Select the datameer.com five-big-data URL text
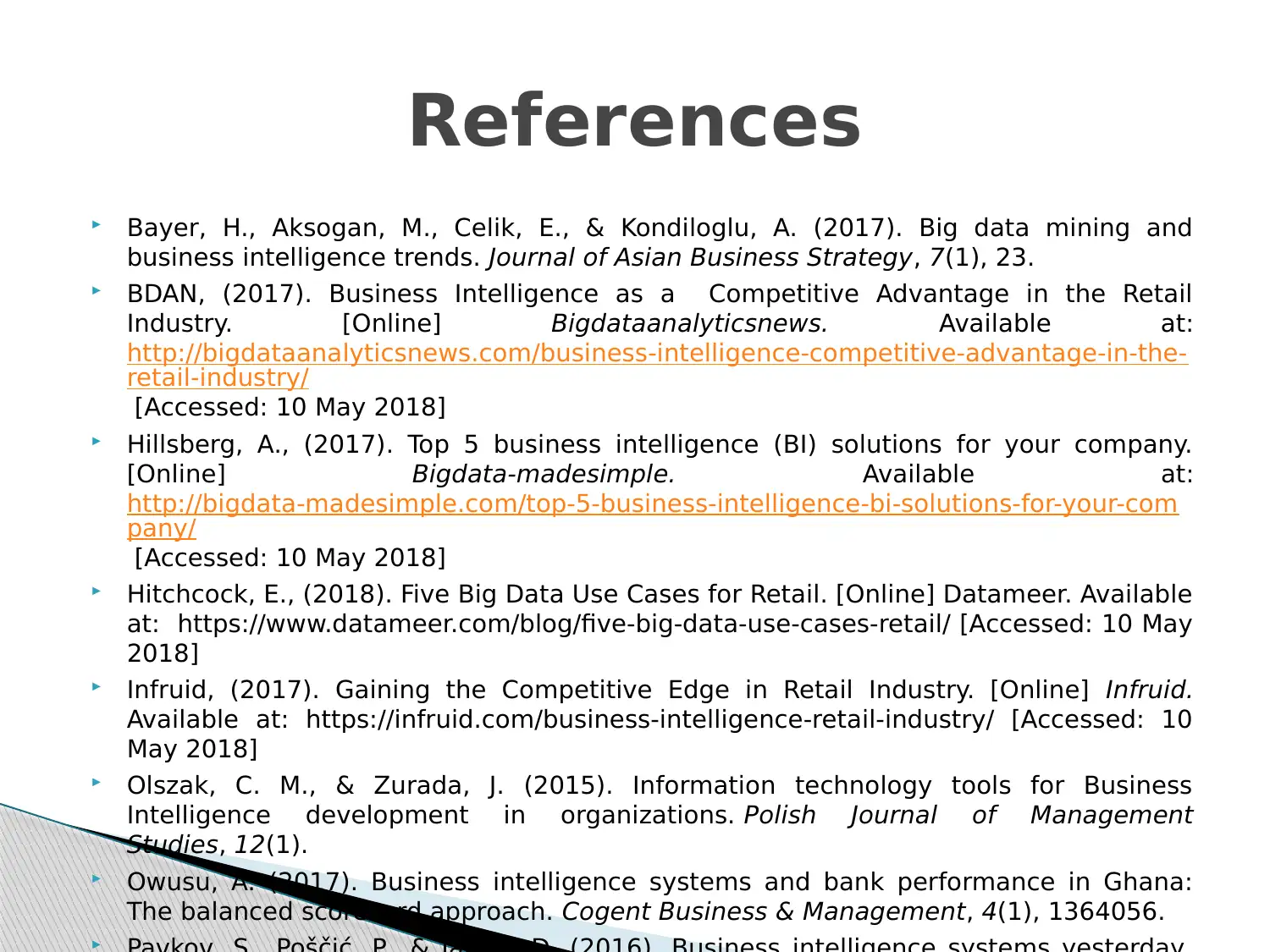 tap(564, 625)
